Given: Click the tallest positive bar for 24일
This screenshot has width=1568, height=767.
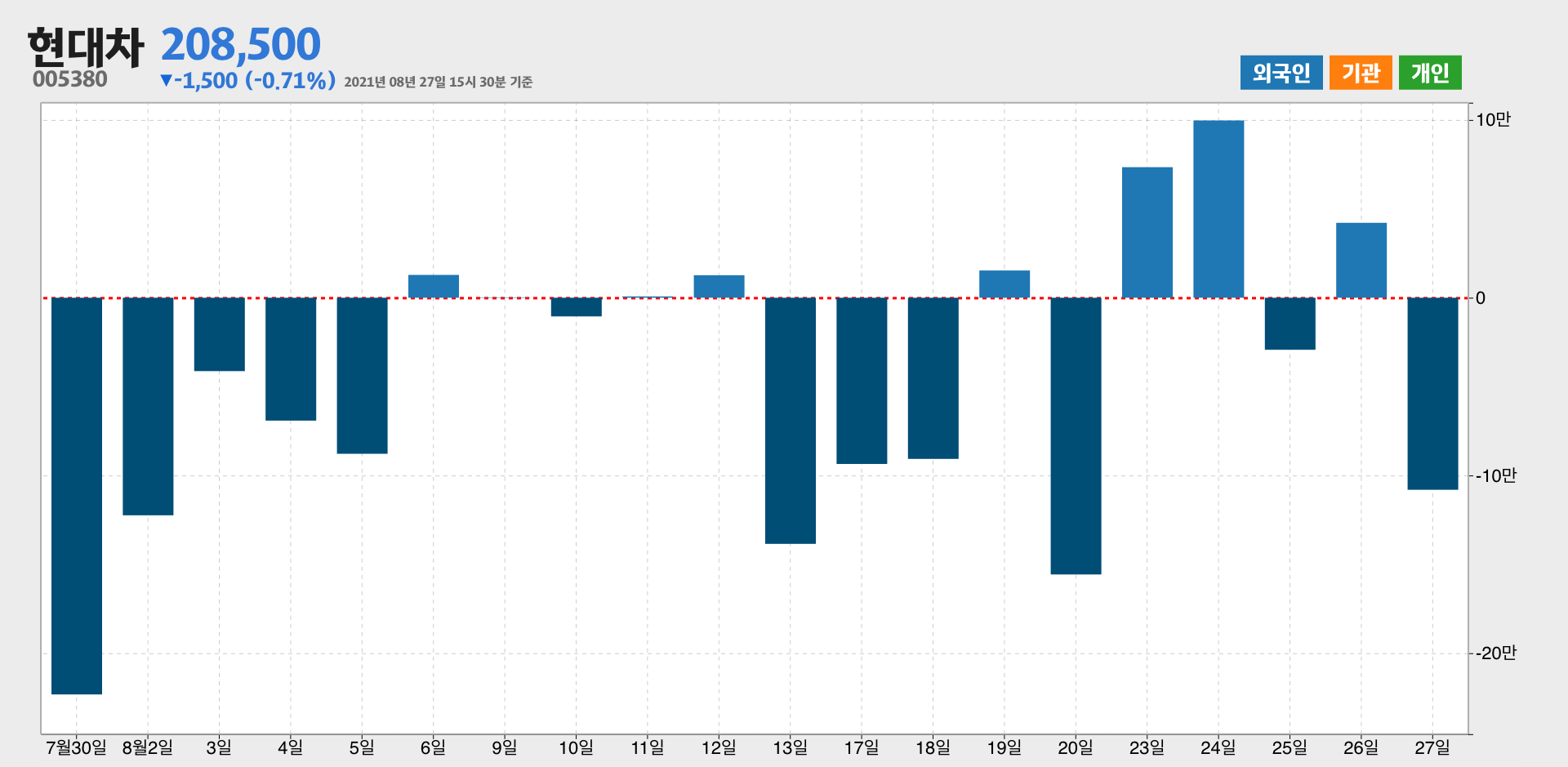Looking at the screenshot, I should pyautogui.click(x=1218, y=209).
